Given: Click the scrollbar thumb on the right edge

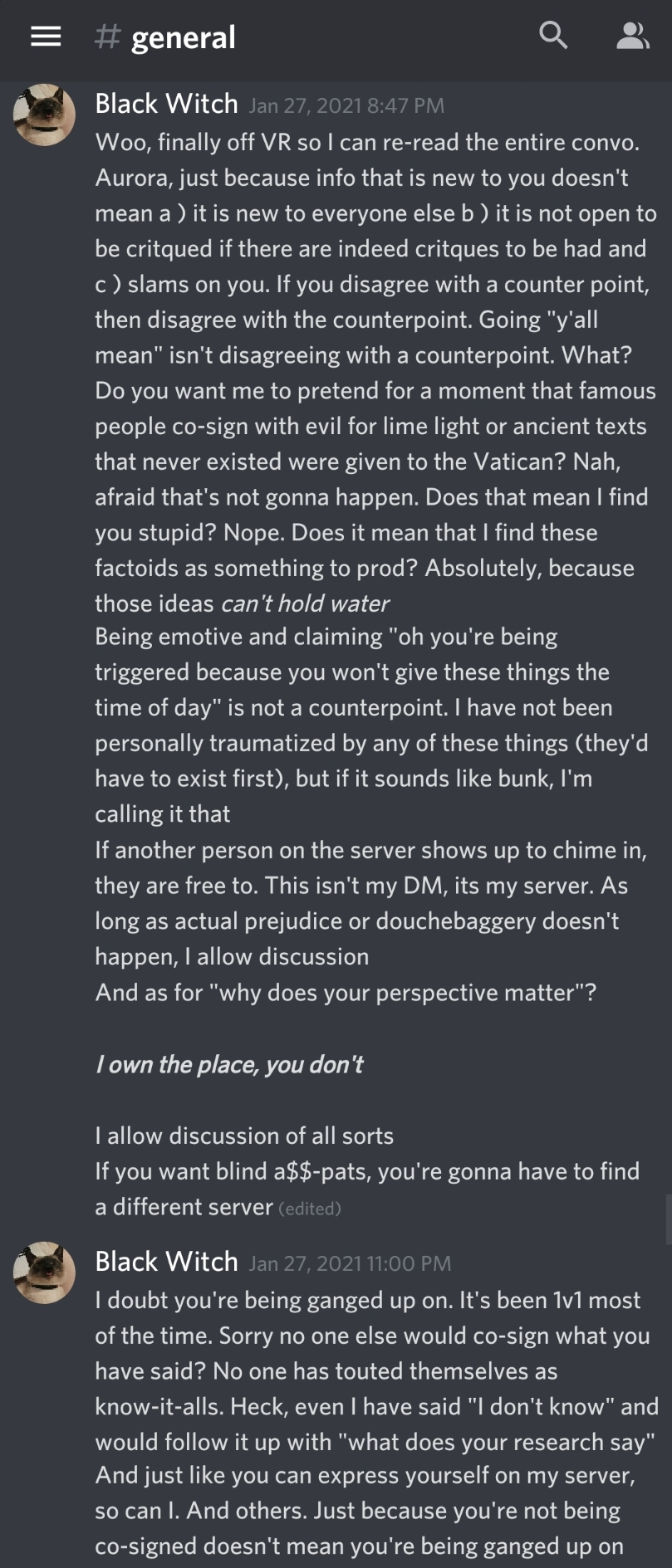Looking at the screenshot, I should point(667,1220).
